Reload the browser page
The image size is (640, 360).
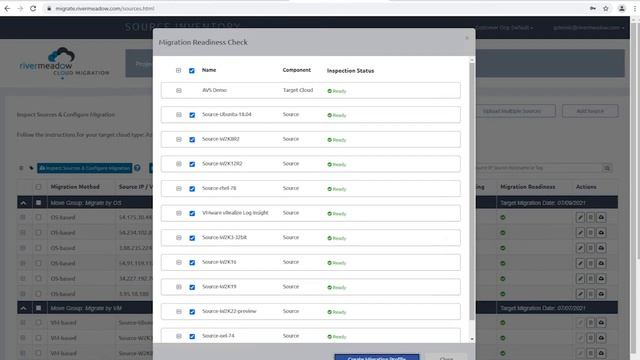click(33, 8)
